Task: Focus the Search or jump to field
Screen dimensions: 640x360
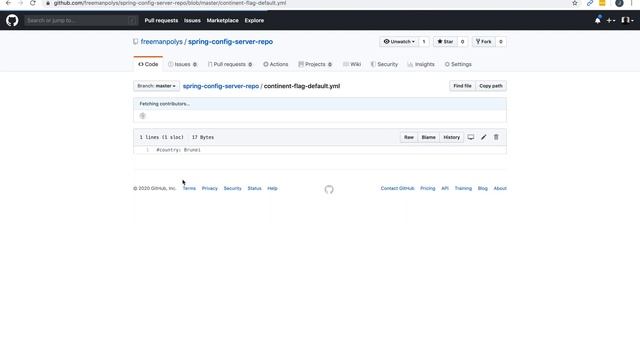Action: click(81, 20)
